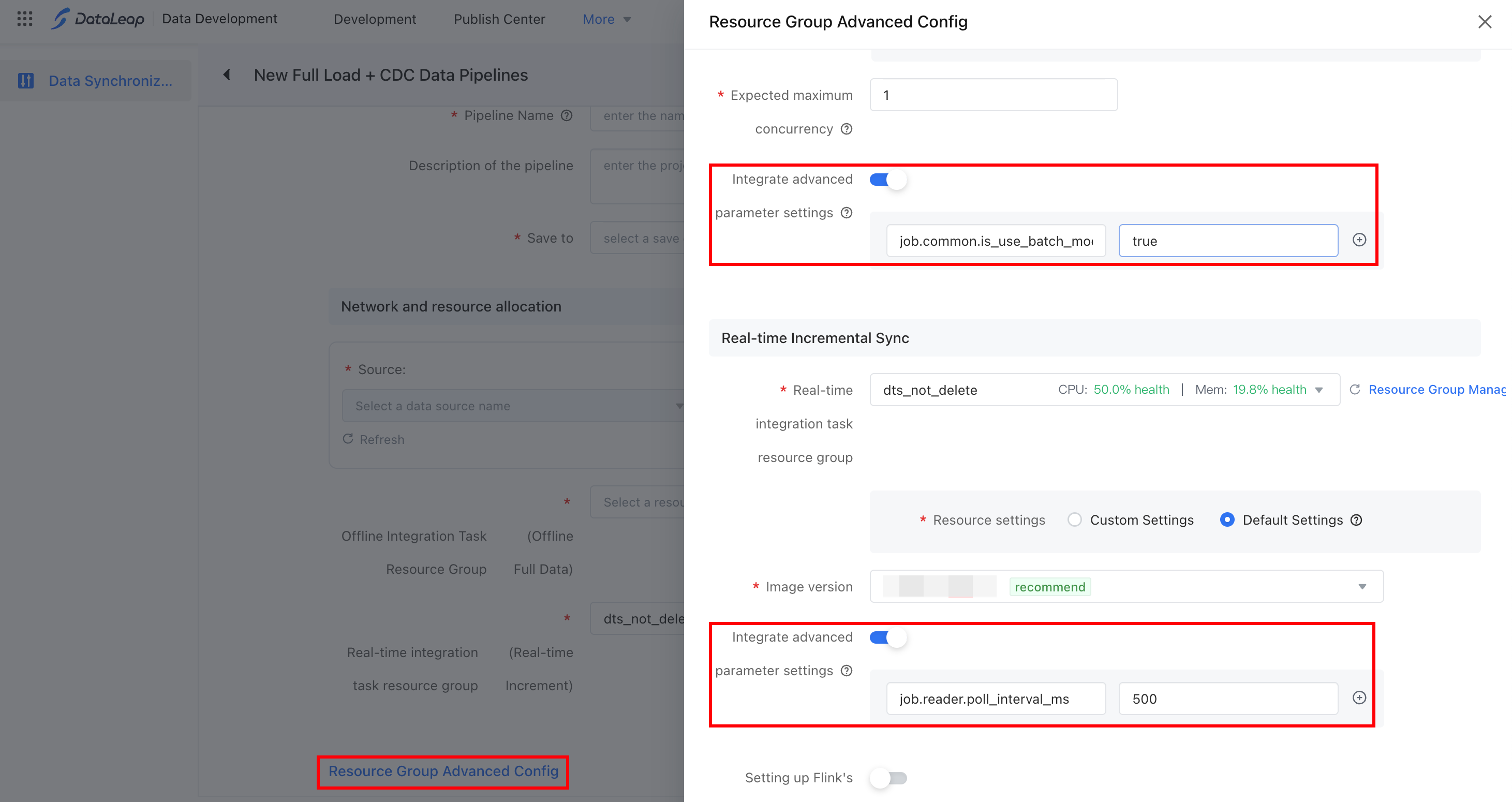The width and height of the screenshot is (1512, 802).
Task: Click refresh icon beside Resource Group Management
Action: pos(1355,389)
